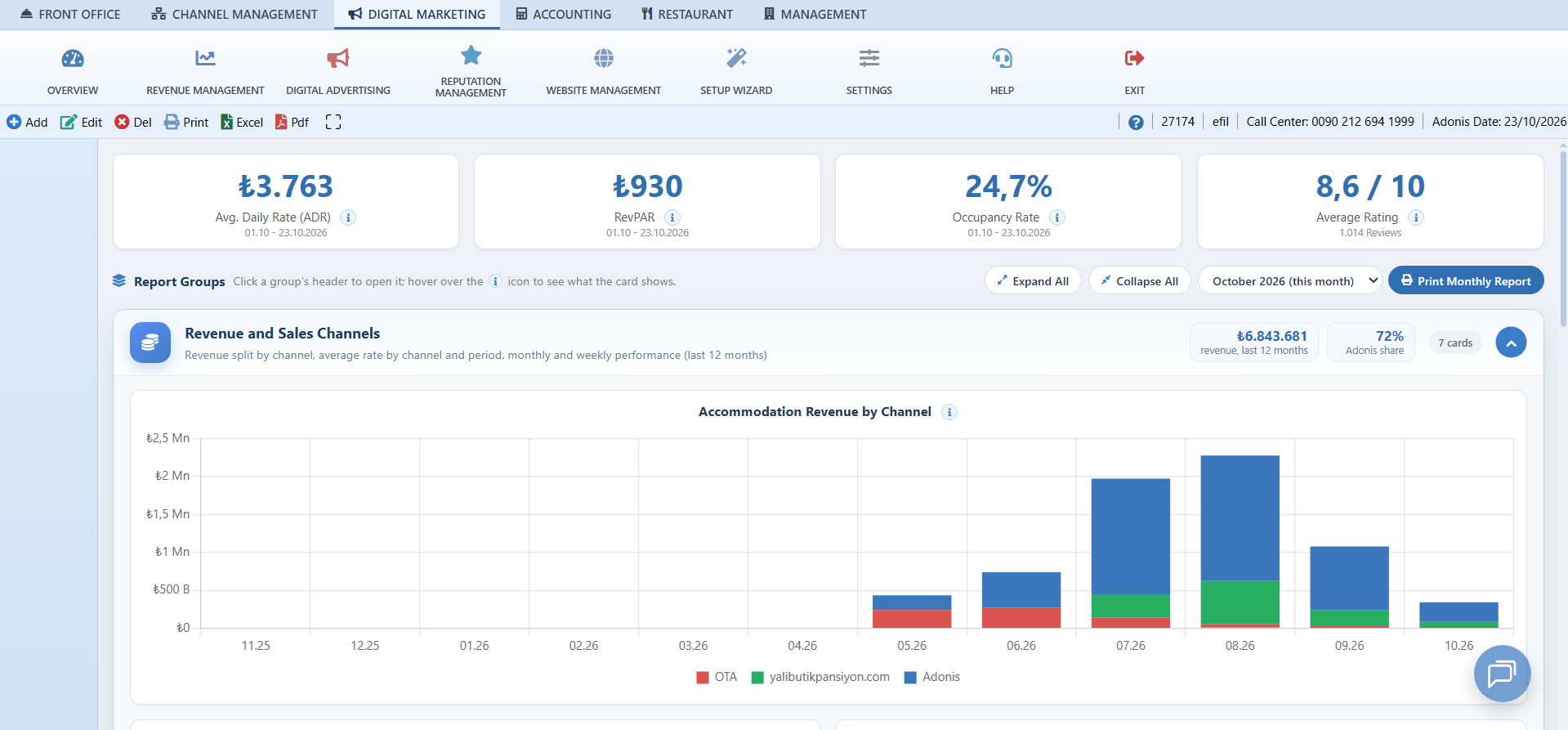This screenshot has height=730, width=1568.
Task: Collapse the Revenue and Sales Channels group
Action: pos(1511,343)
